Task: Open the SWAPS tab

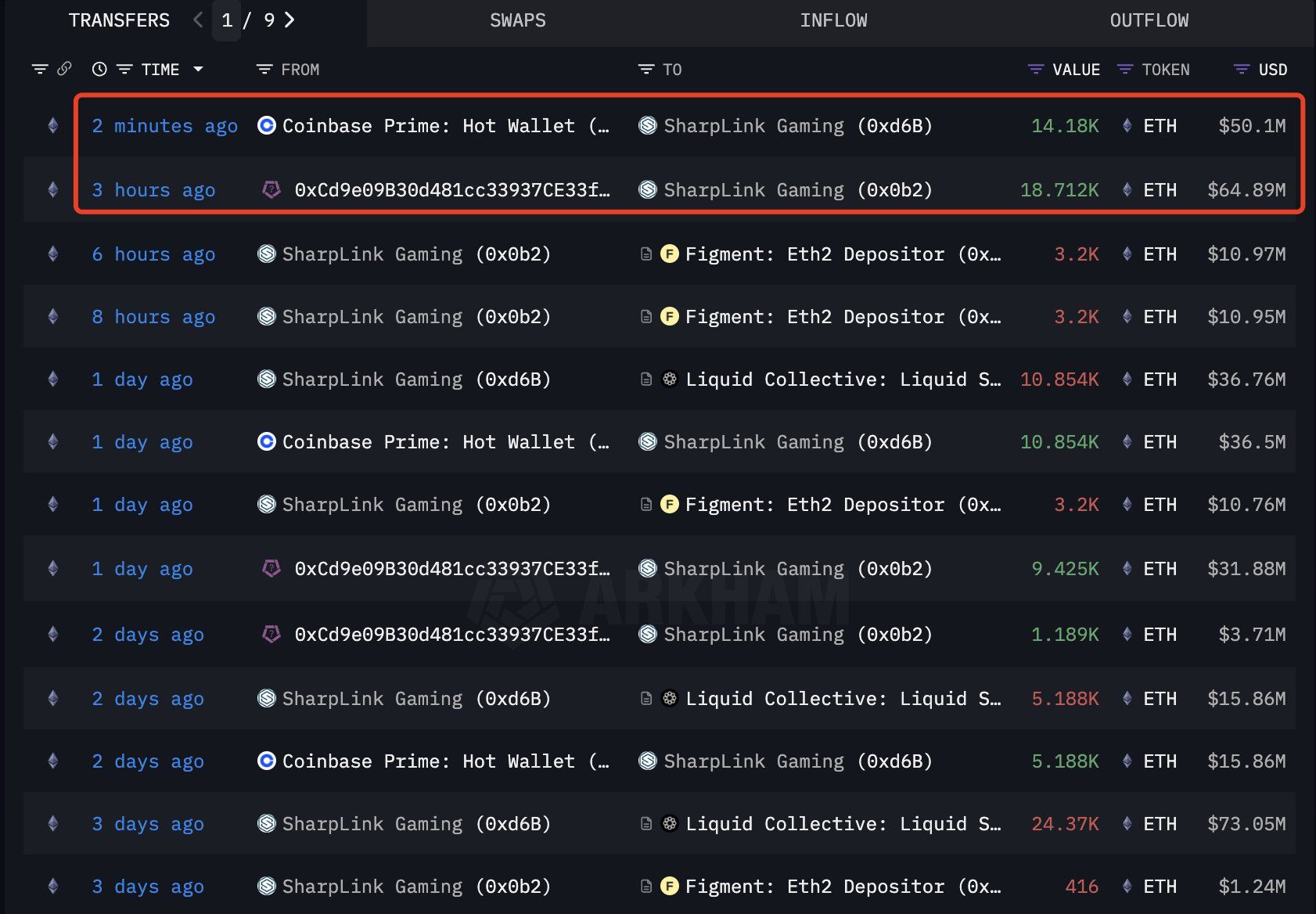Action: [518, 20]
